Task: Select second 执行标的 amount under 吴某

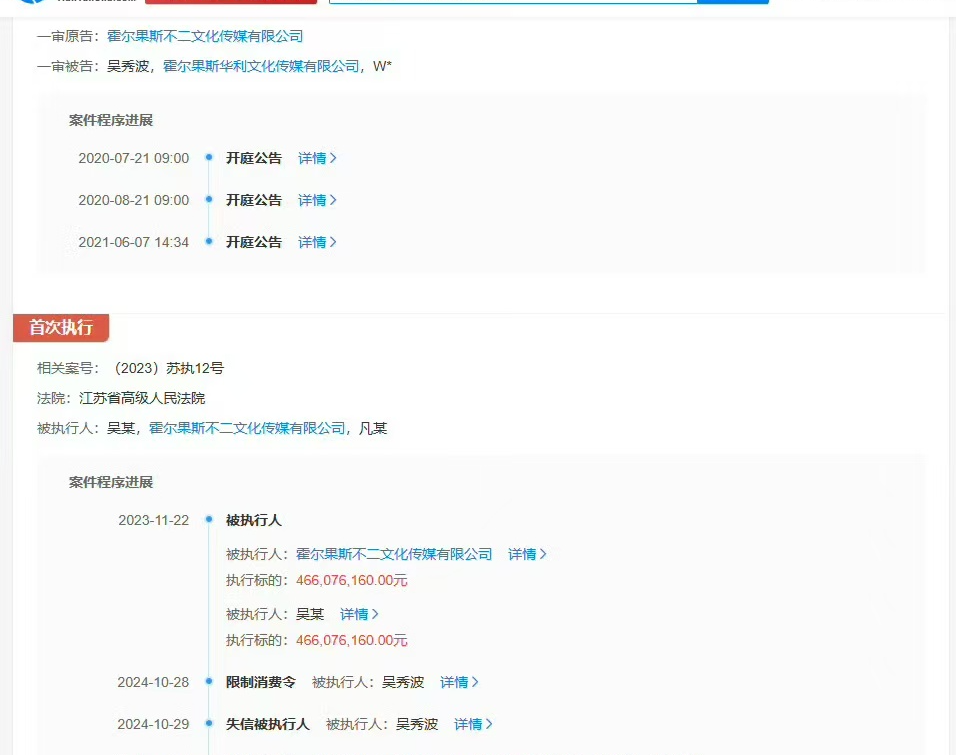Action: [352, 640]
